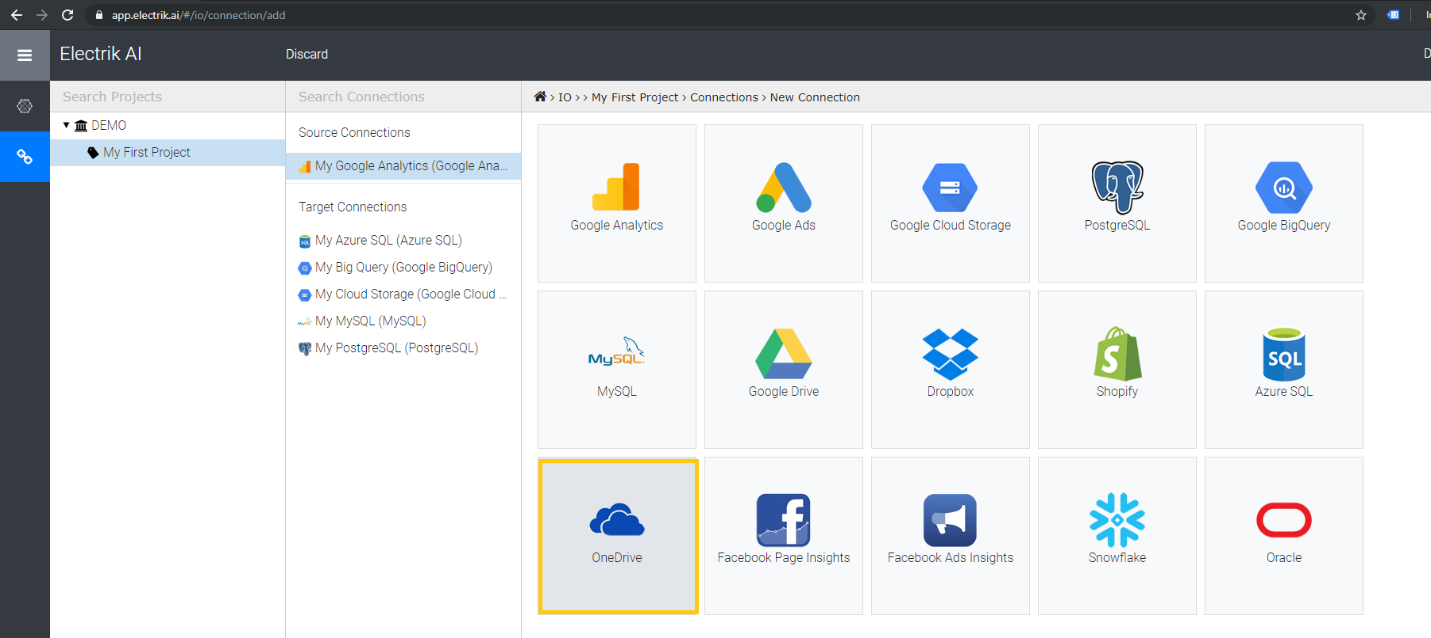Select the Dropbox connector tile
Screen dimensions: 1431x638
click(949, 369)
